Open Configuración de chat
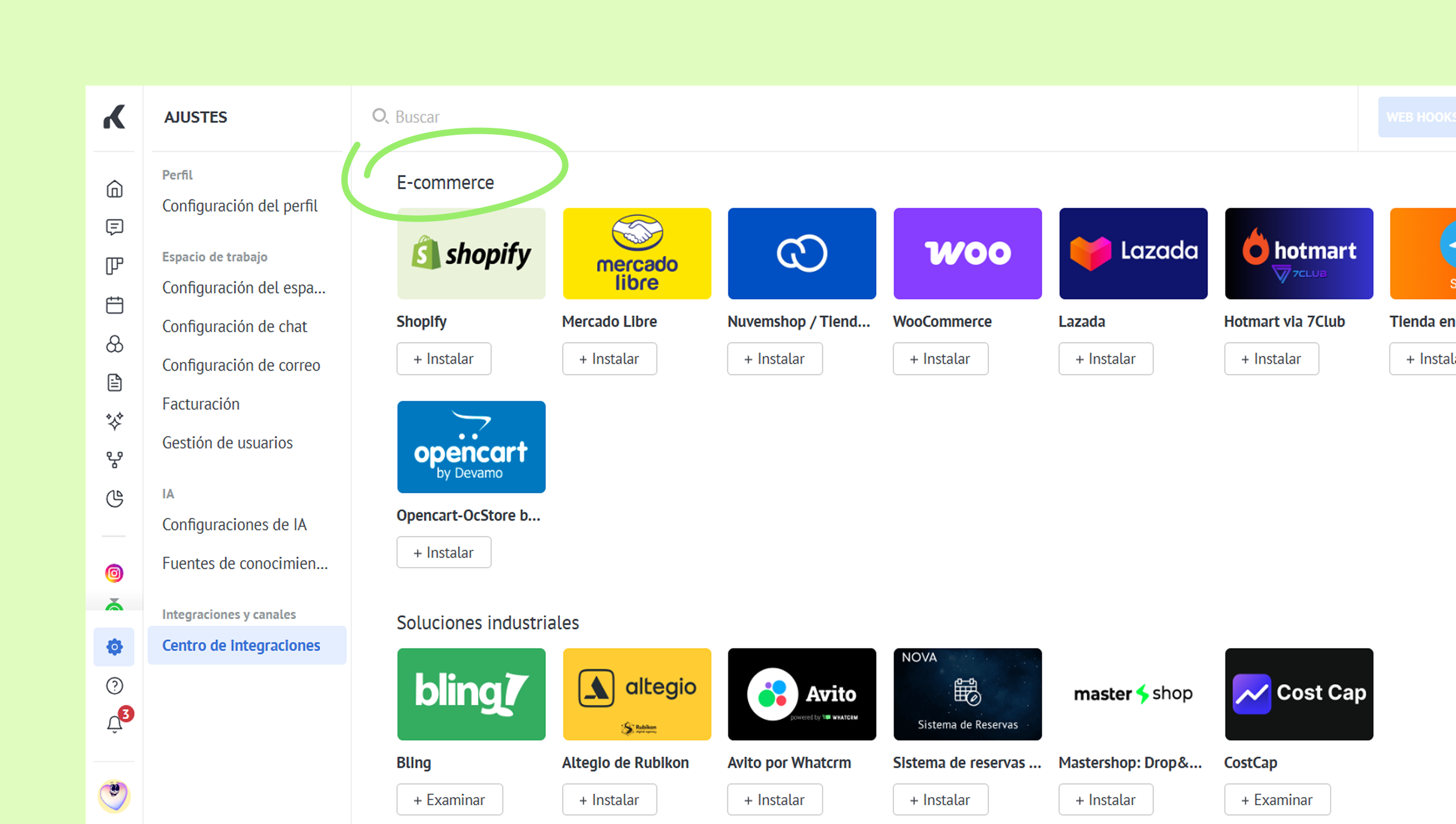Image resolution: width=1456 pixels, height=824 pixels. point(234,326)
